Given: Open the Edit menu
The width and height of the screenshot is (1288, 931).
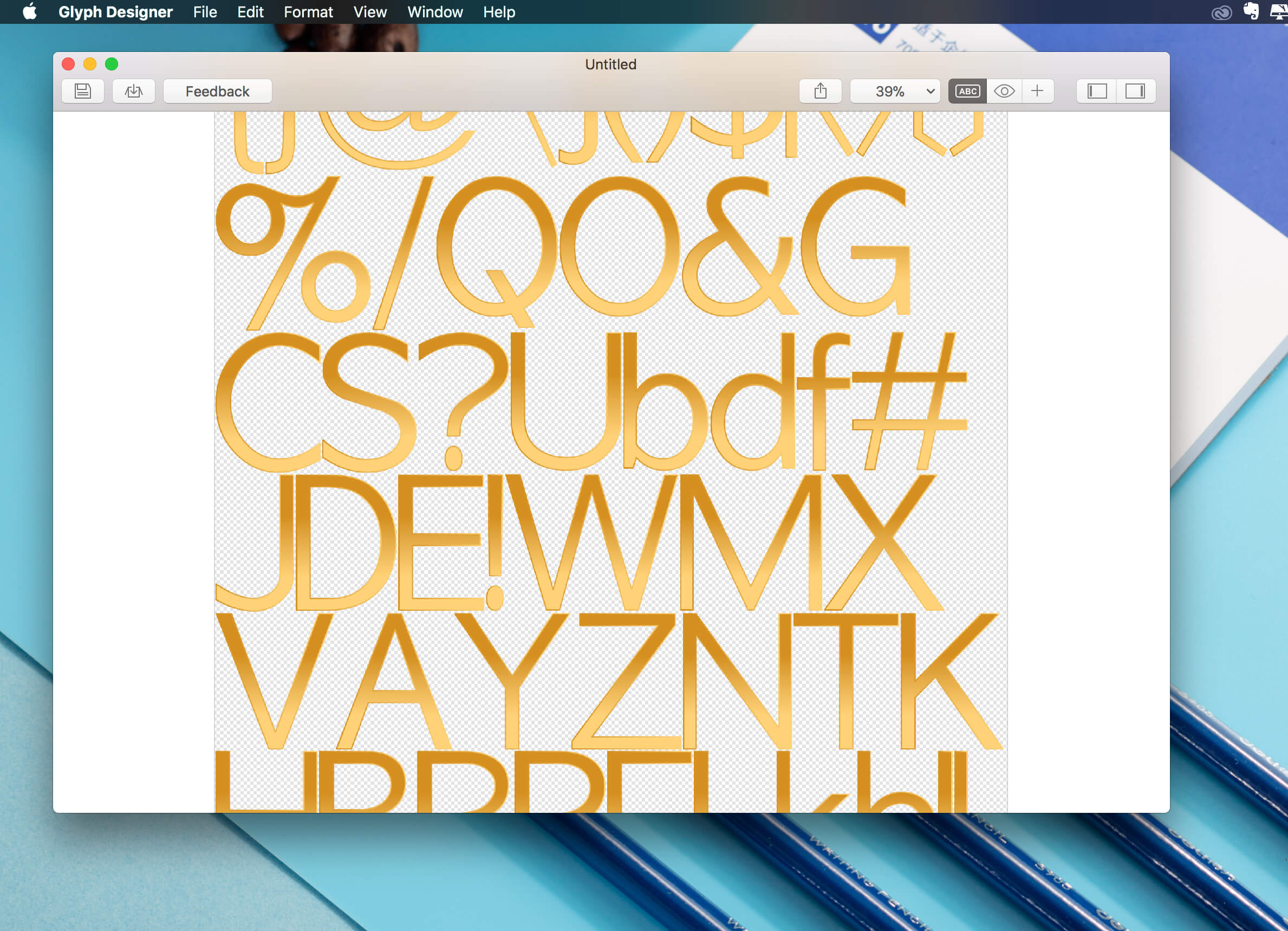Looking at the screenshot, I should click(250, 12).
